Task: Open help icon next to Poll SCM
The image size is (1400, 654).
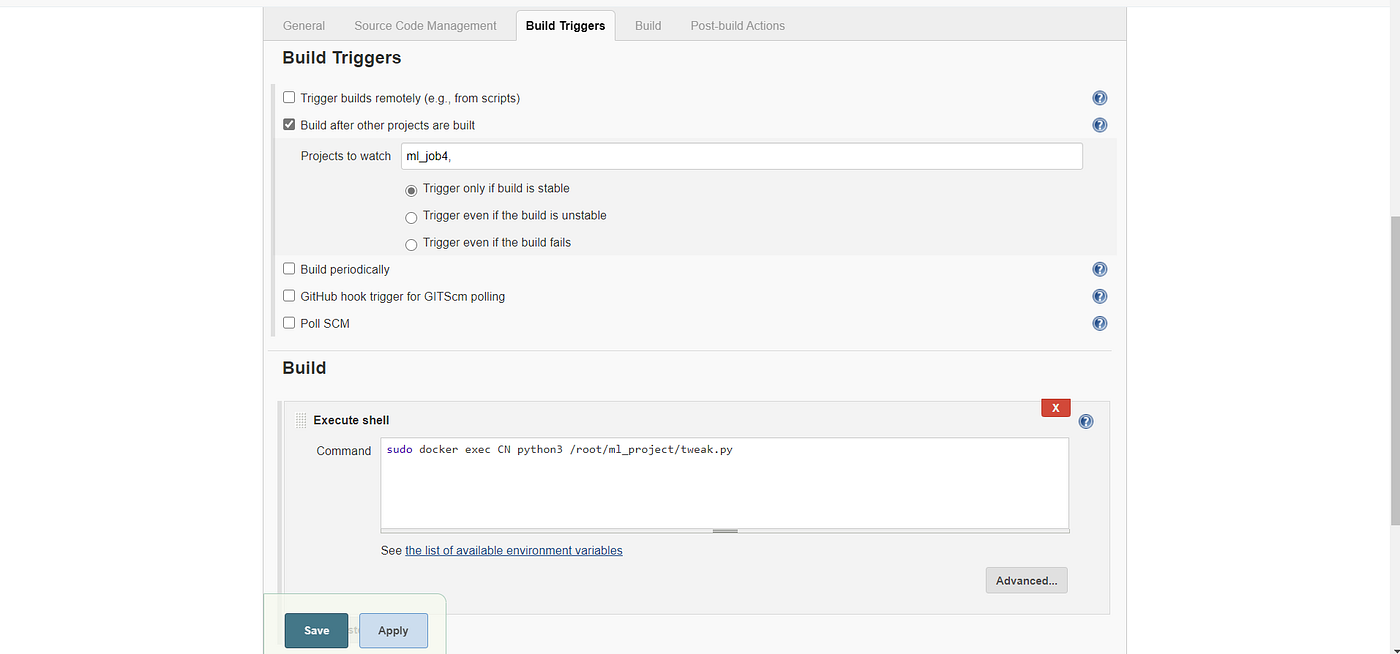Action: click(x=1099, y=323)
